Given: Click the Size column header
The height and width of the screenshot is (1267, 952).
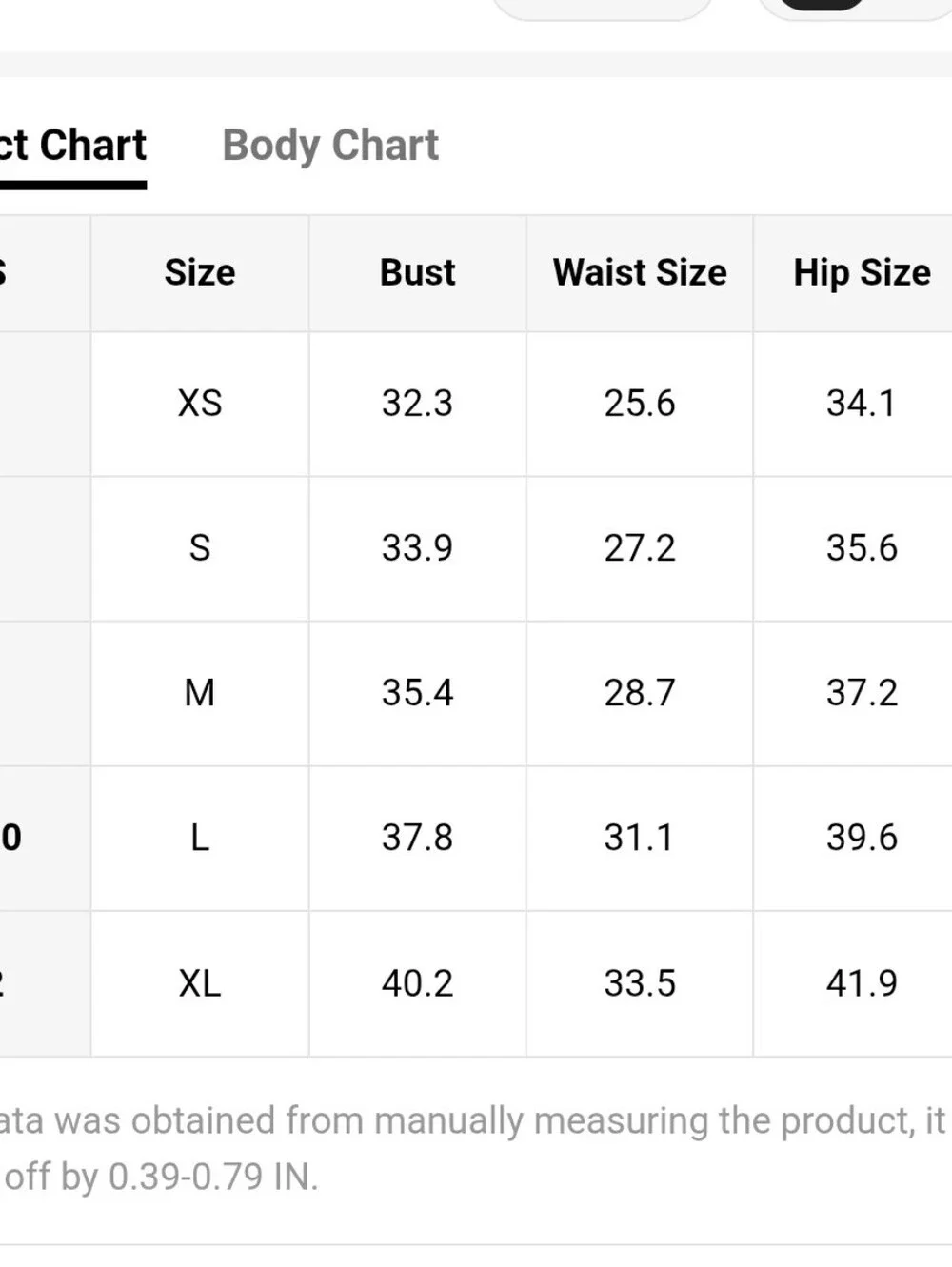Looking at the screenshot, I should point(200,273).
